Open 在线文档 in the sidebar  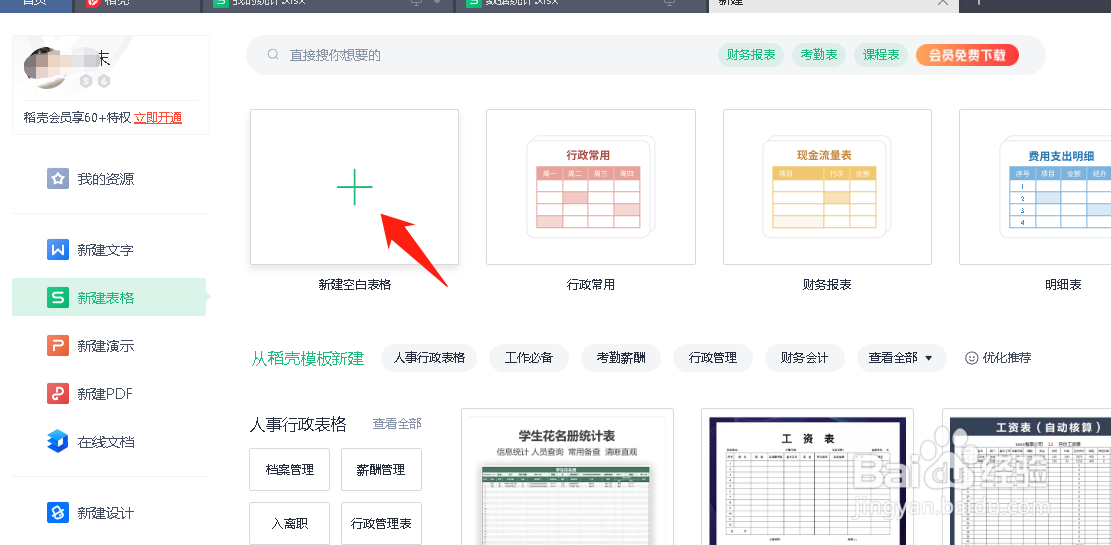[x=111, y=442]
